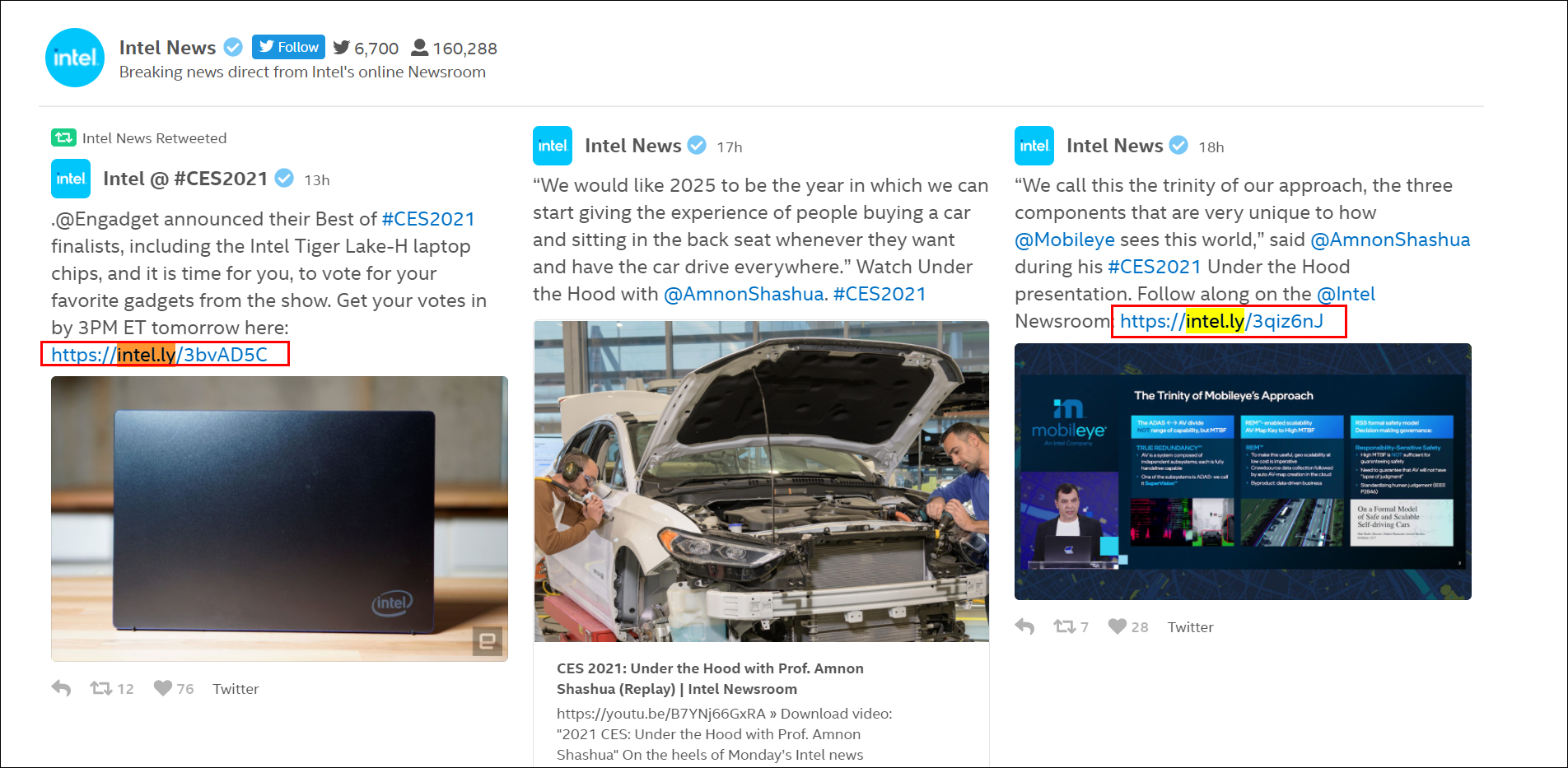Click the 6,700 tweet count
Screen dimensions: 1568x768
[376, 49]
